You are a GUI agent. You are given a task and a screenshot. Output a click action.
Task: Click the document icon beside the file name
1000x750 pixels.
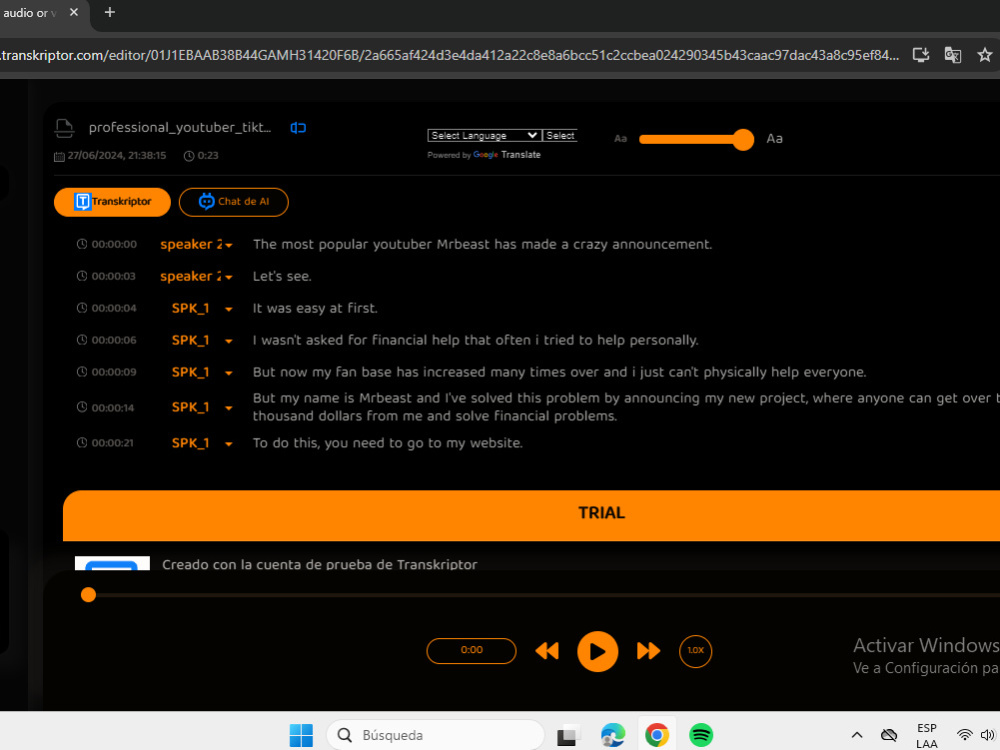[64, 128]
